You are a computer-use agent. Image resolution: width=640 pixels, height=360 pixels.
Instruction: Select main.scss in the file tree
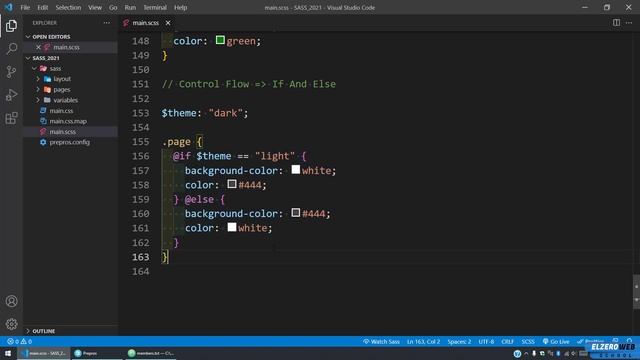[70, 132]
